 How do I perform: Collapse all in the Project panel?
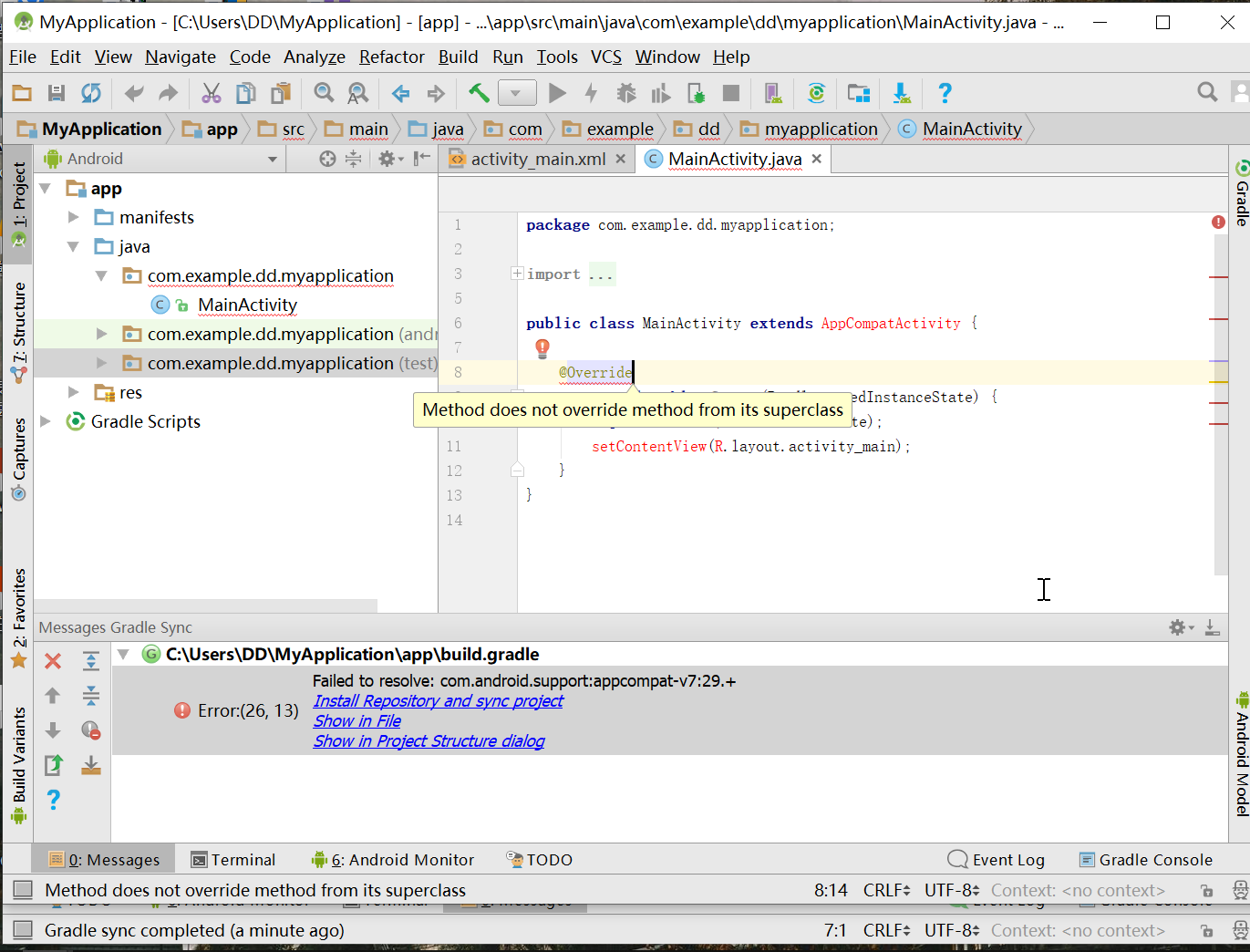pyautogui.click(x=354, y=159)
